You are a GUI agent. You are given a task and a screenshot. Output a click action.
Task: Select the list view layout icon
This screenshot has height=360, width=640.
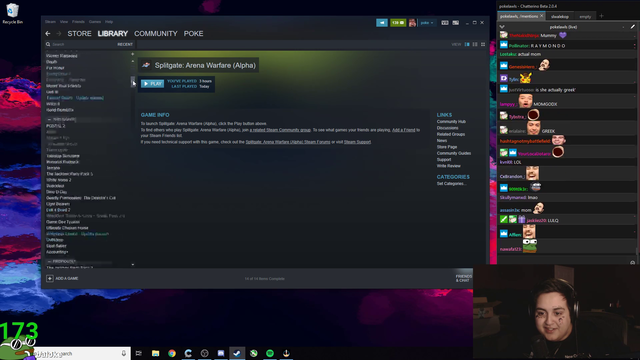pyautogui.click(x=475, y=44)
